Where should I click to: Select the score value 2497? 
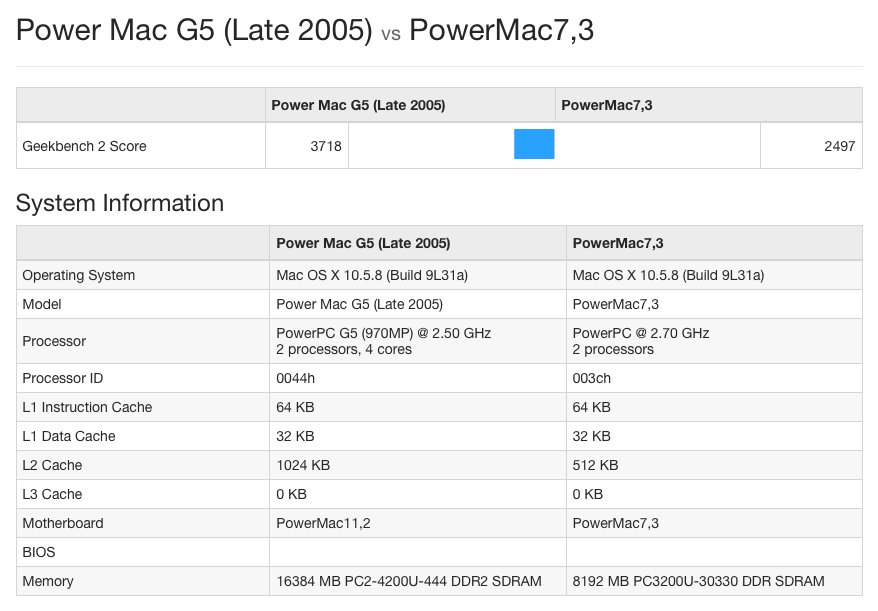[839, 146]
